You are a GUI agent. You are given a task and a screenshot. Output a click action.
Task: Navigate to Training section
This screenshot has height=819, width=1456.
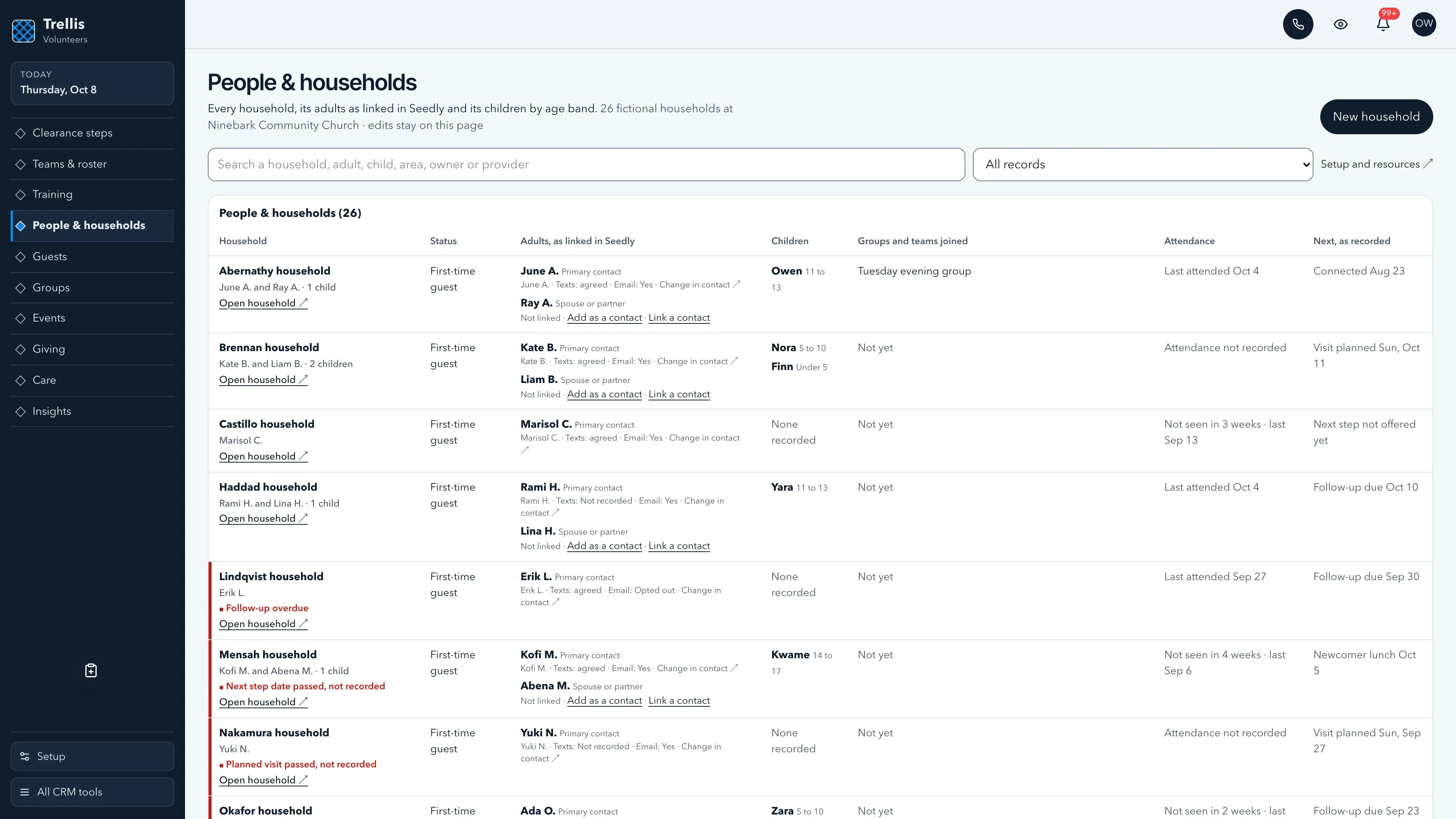(92, 195)
